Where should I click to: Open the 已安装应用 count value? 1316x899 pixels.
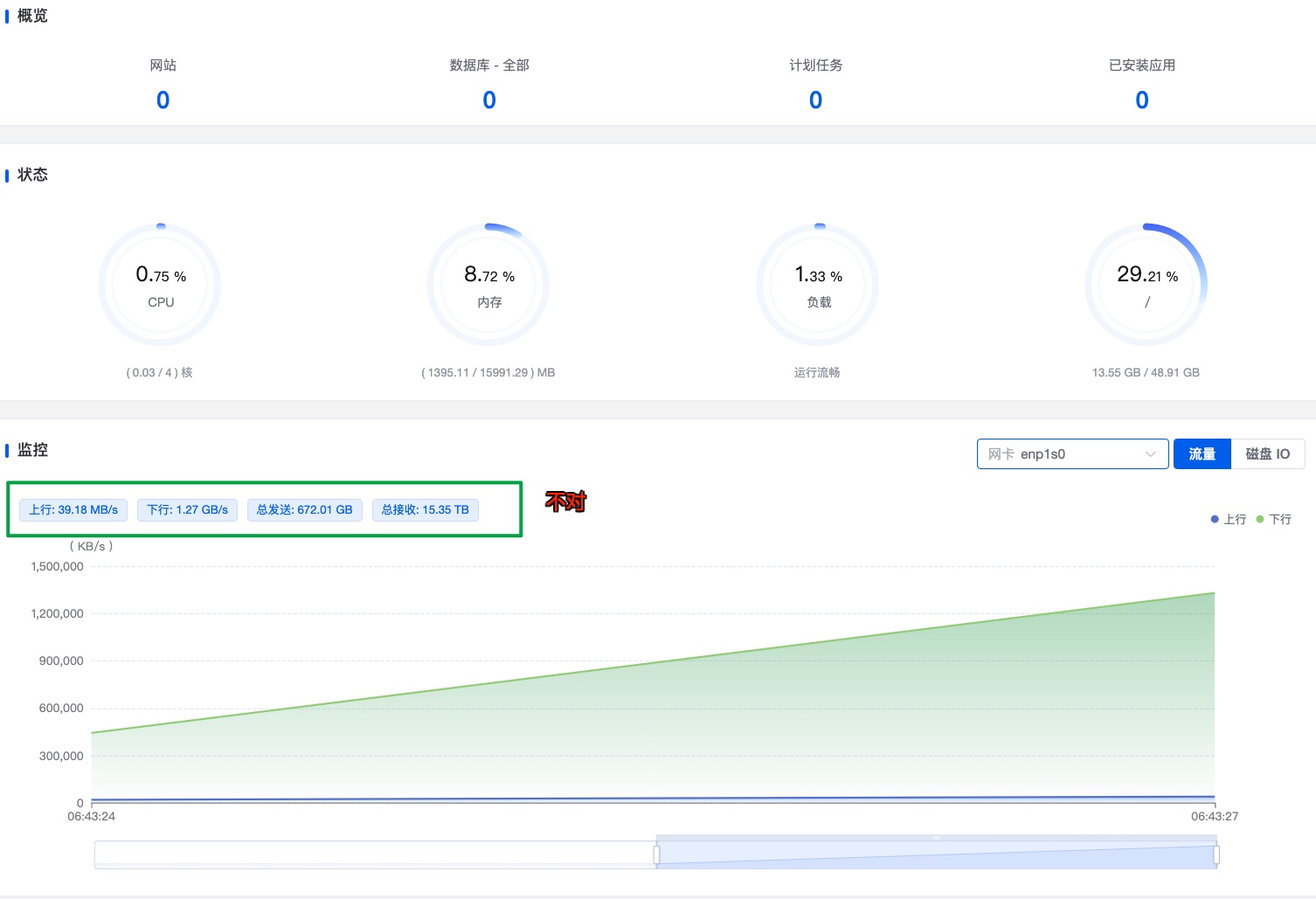tap(1142, 100)
